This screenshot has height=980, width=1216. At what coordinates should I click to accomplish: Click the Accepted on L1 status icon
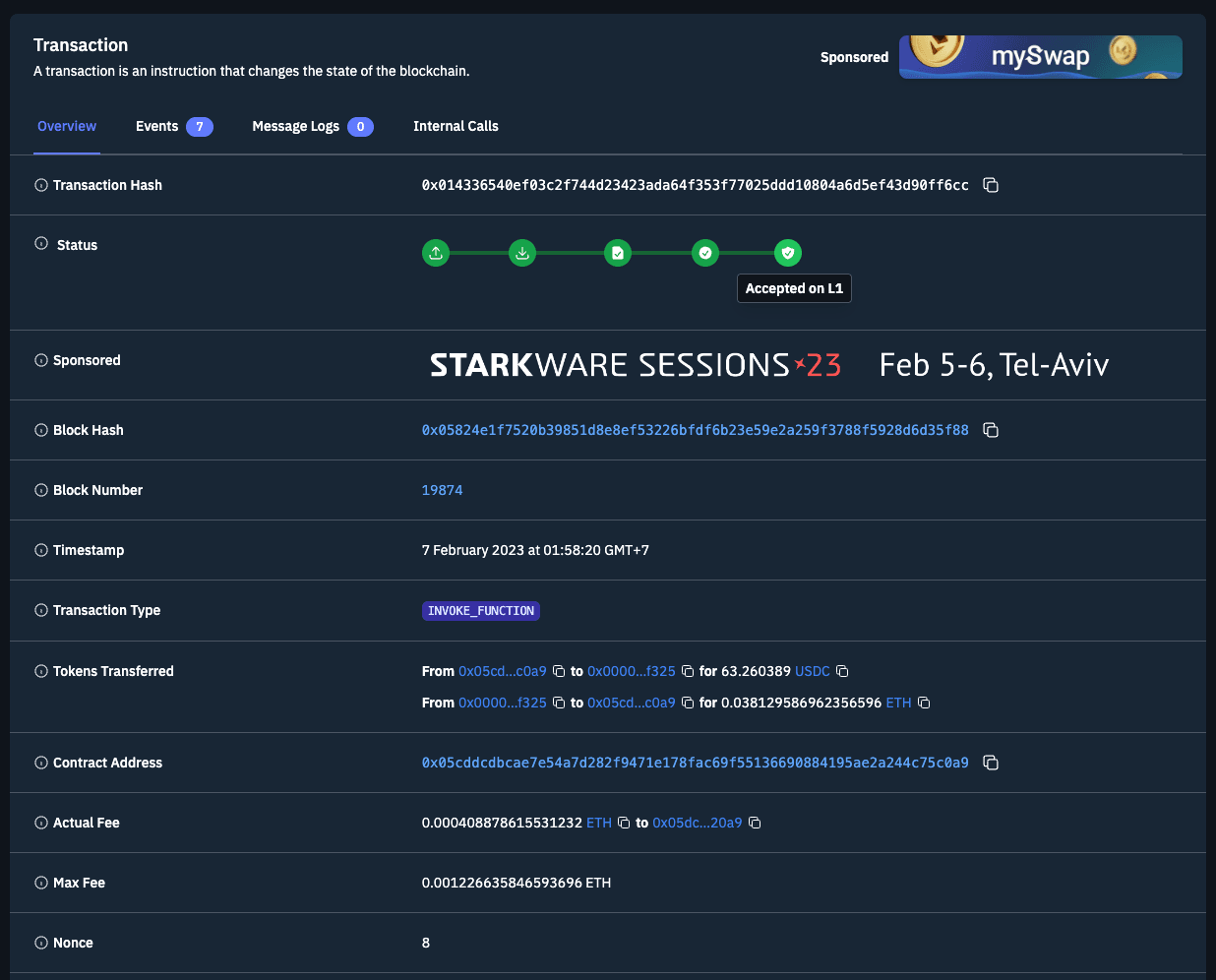[787, 253]
